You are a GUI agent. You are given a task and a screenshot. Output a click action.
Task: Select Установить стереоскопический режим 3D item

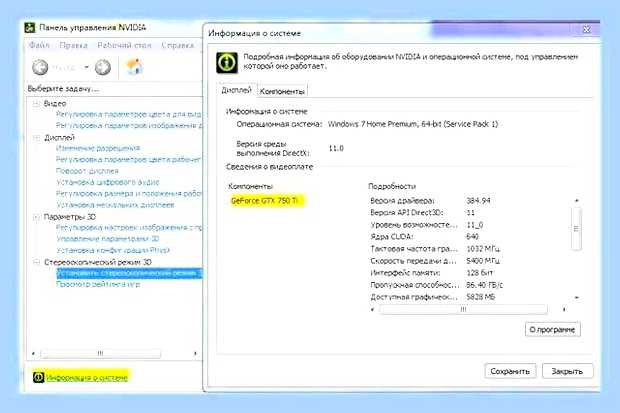pyautogui.click(x=129, y=273)
